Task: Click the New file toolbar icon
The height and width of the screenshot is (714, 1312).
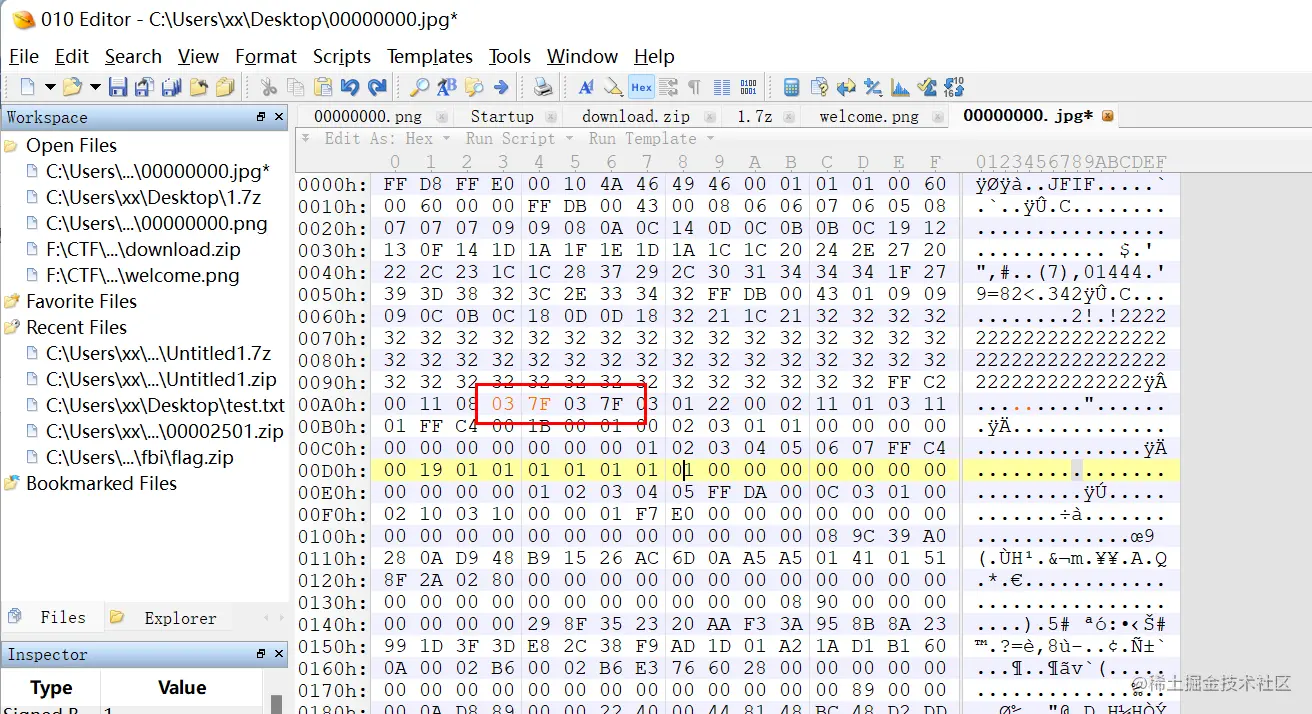Action: pyautogui.click(x=28, y=87)
